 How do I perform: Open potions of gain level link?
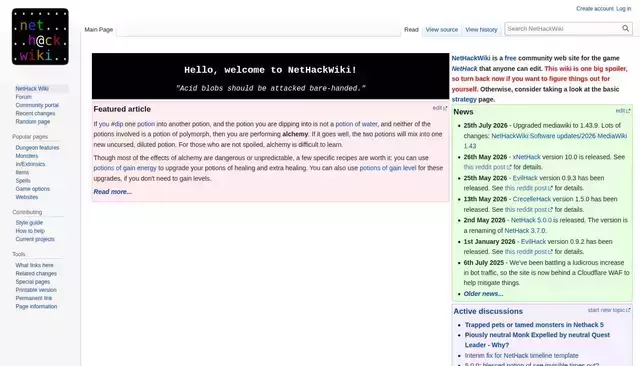(388, 168)
